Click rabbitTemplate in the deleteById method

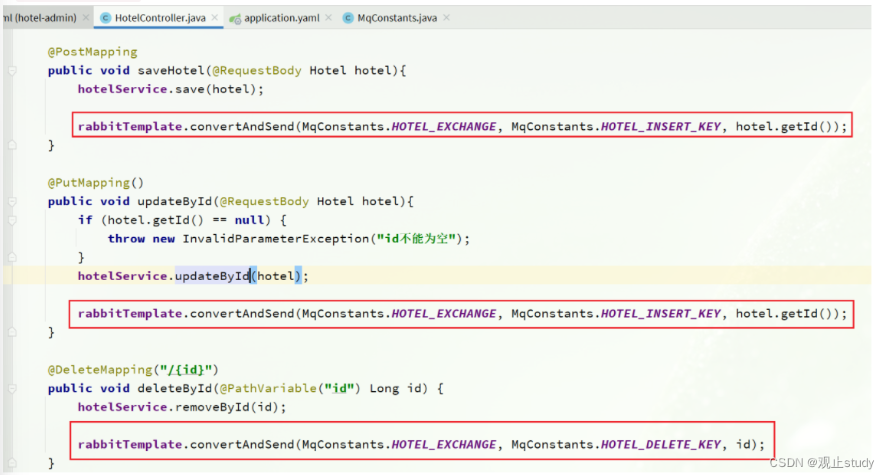130,445
